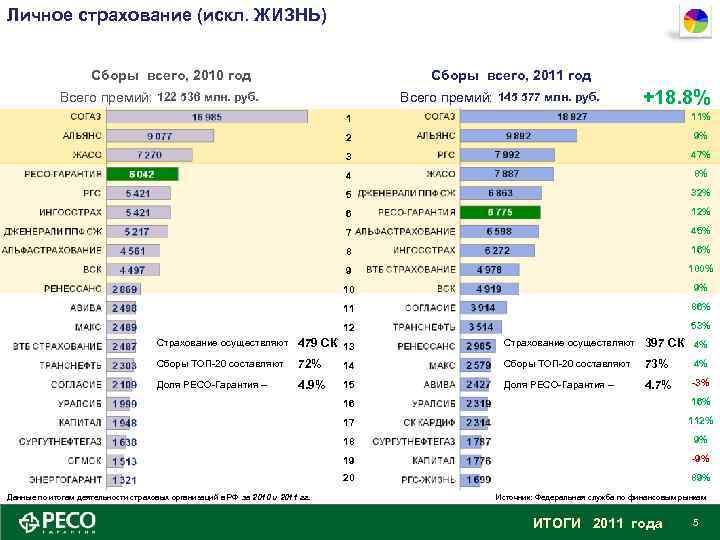Click the УРАЛСИБ value 2 319
Image resolution: width=720 pixels, height=540 pixels.
(478, 404)
